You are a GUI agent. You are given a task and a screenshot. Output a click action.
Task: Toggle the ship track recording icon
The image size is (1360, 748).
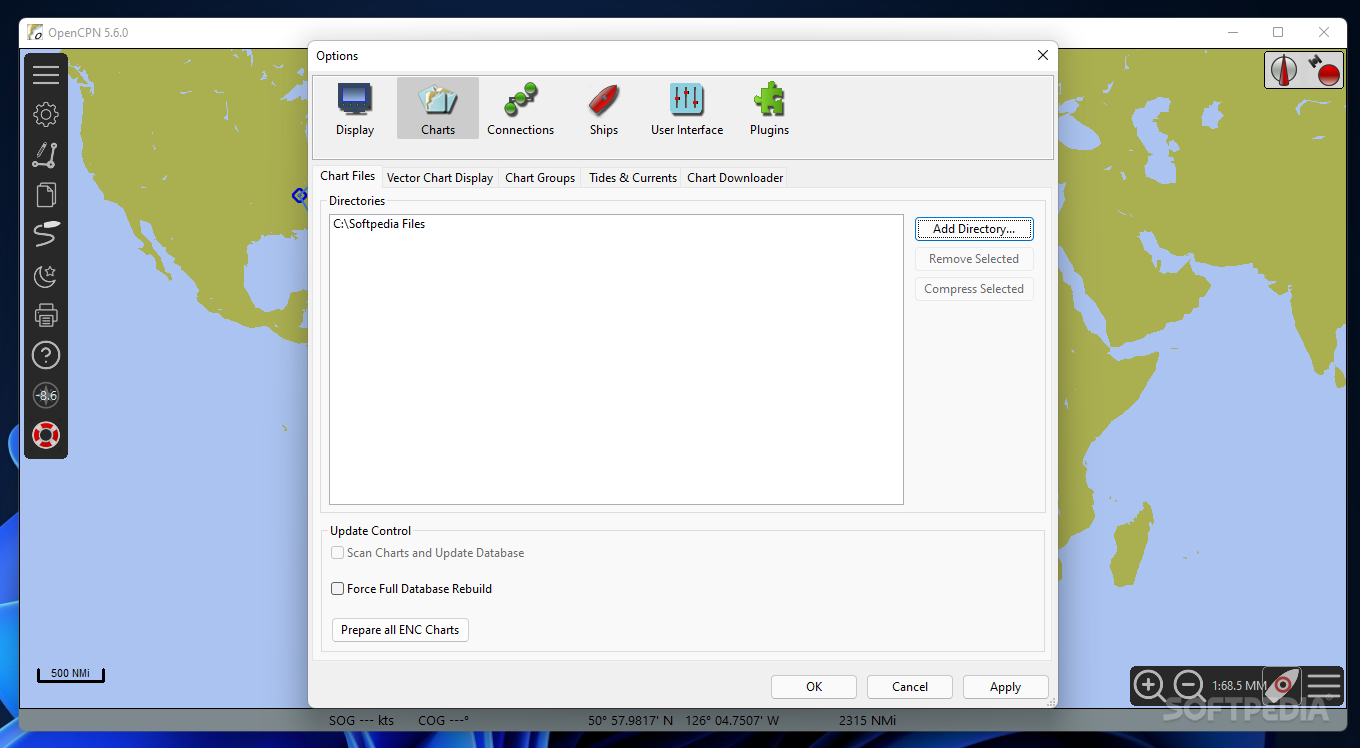coord(46,235)
